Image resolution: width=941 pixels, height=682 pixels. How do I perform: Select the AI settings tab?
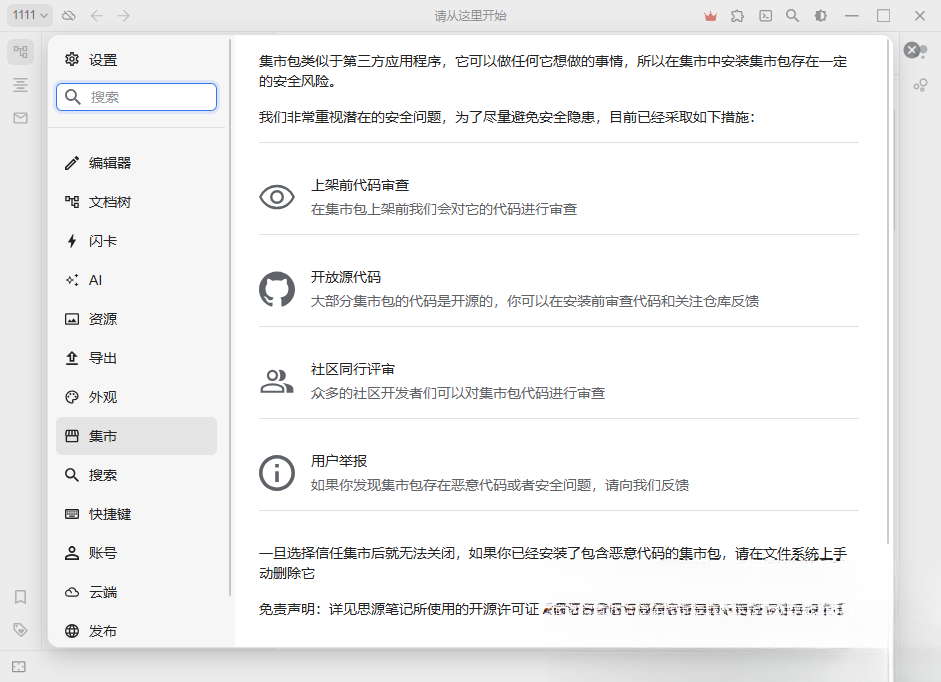tap(136, 280)
